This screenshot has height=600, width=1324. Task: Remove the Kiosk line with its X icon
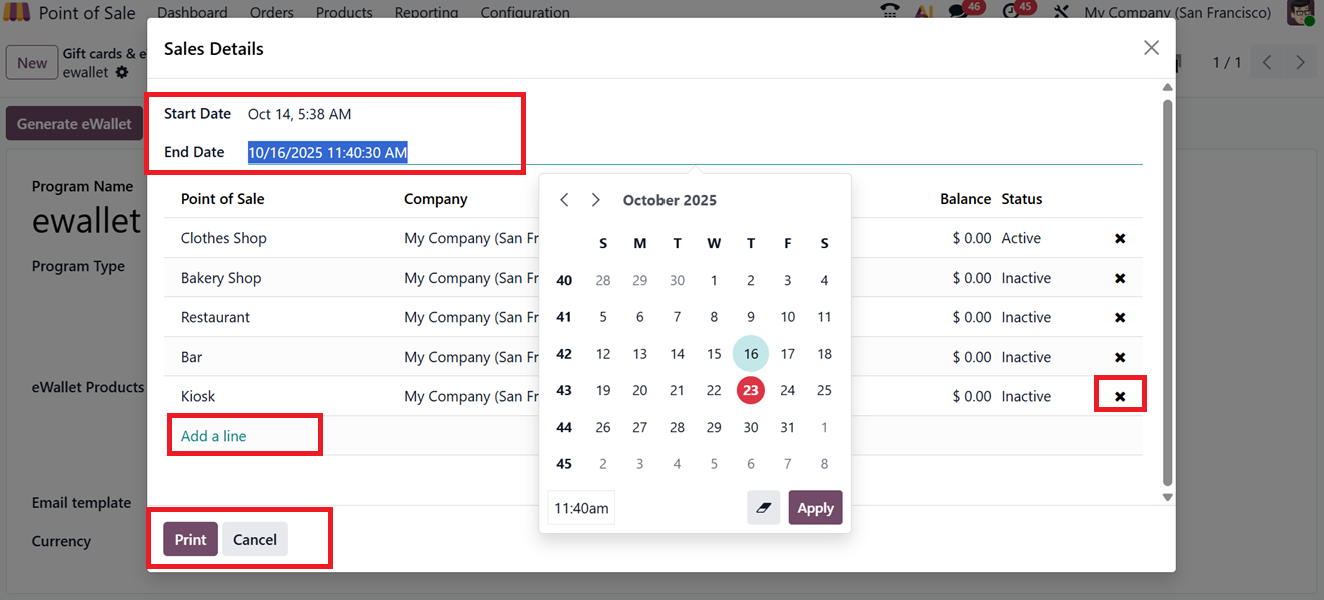[1120, 397]
